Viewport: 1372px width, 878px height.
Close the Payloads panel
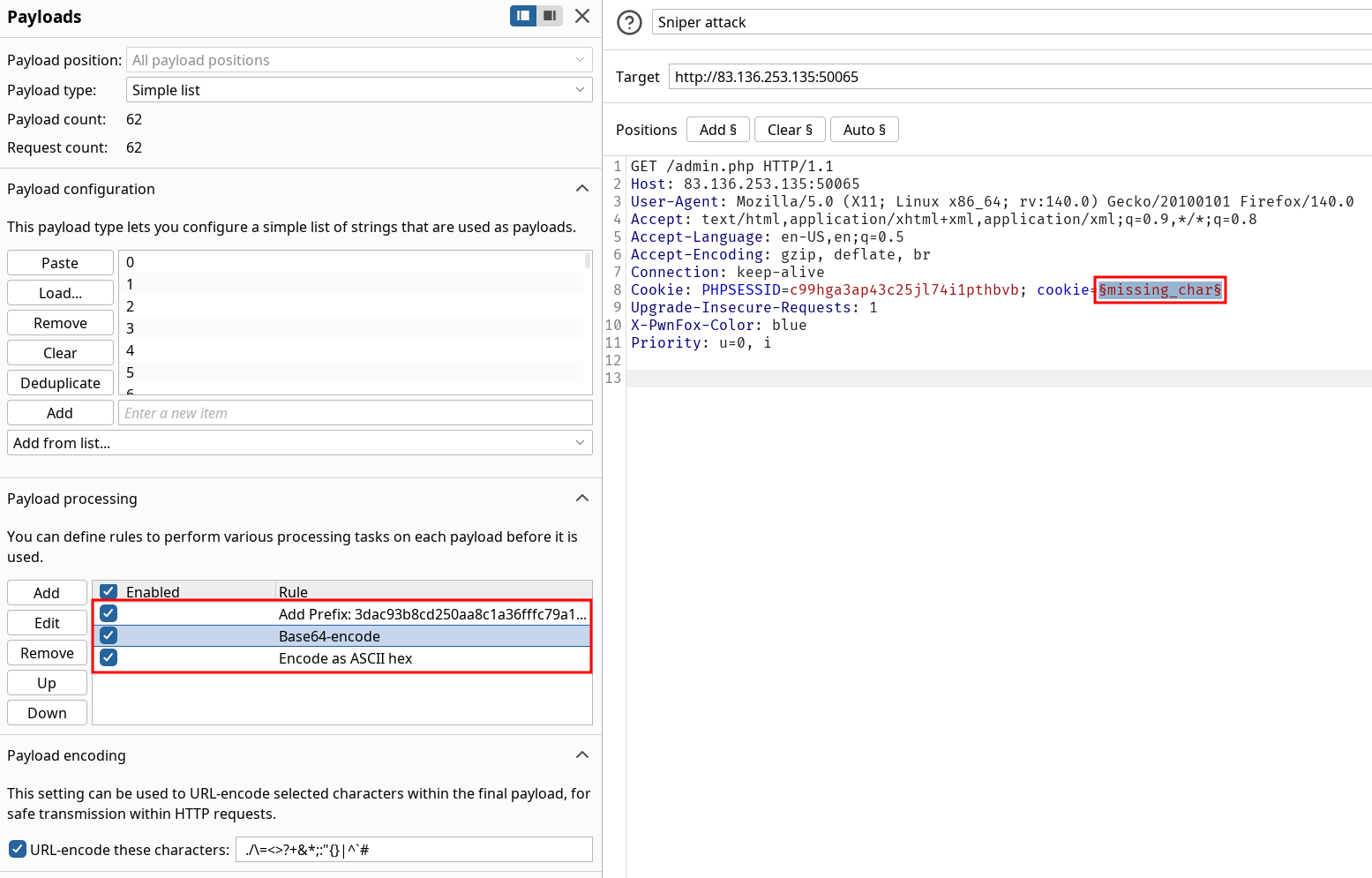(x=582, y=16)
